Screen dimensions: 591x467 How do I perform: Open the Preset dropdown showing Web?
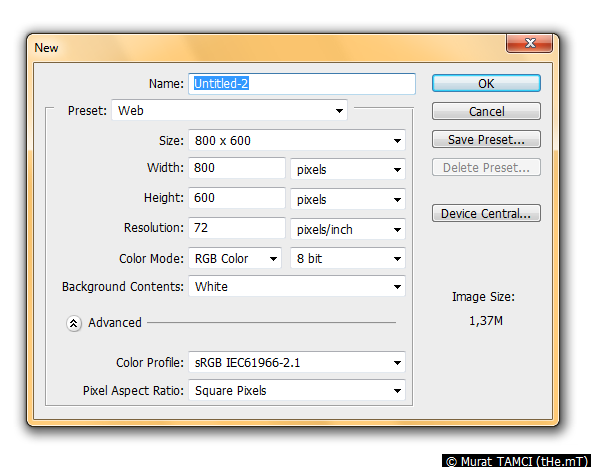pyautogui.click(x=229, y=110)
